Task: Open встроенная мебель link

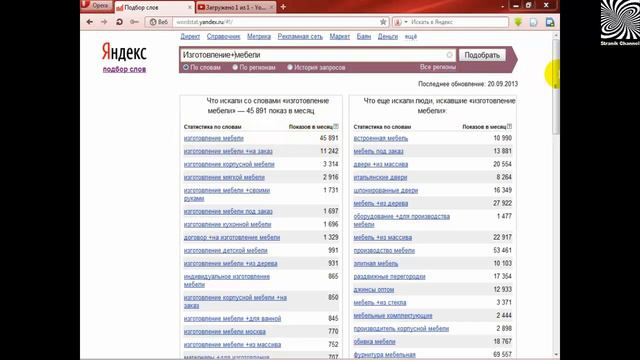Action: click(x=380, y=138)
